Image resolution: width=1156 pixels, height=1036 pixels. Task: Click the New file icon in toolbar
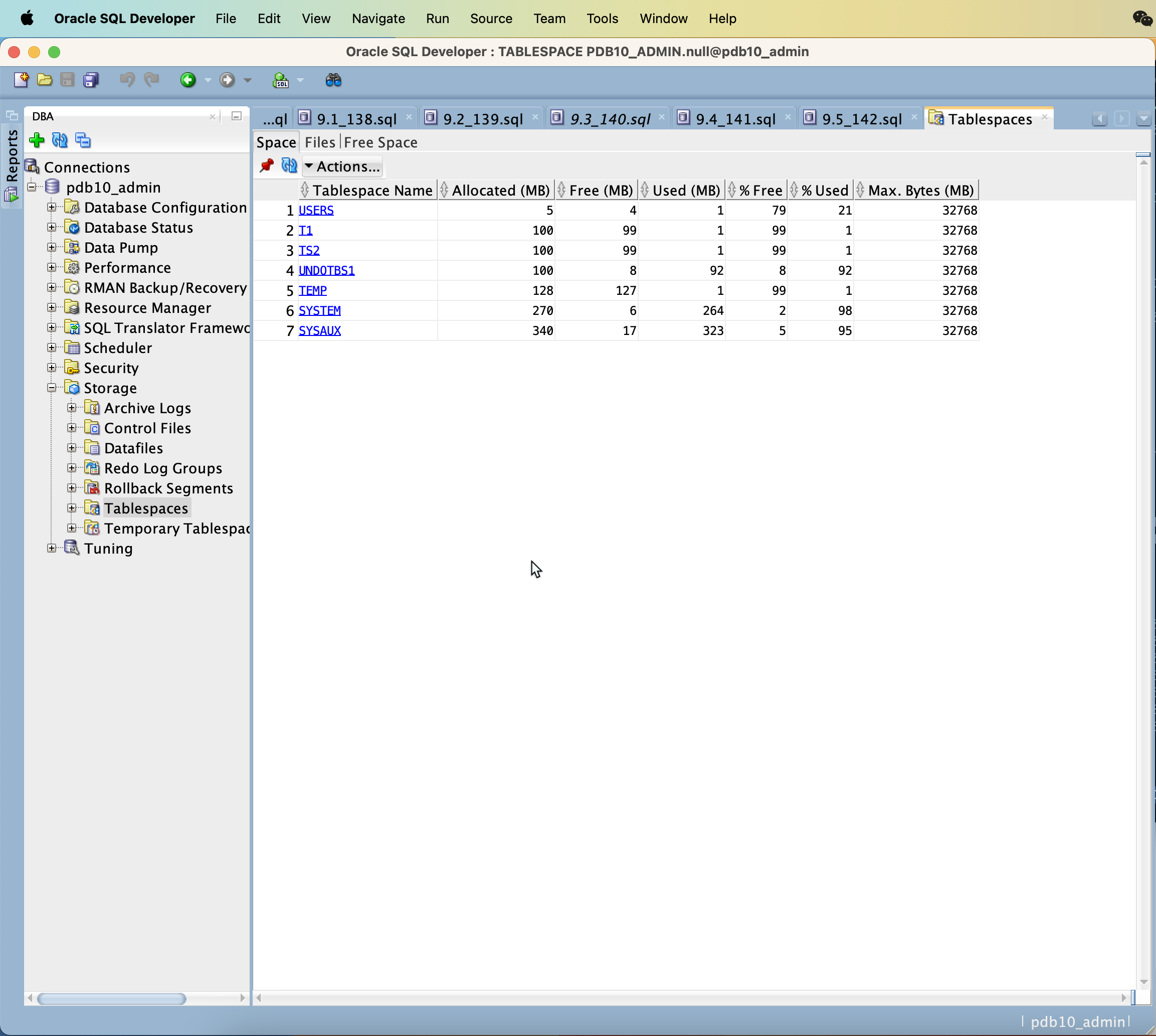[21, 80]
